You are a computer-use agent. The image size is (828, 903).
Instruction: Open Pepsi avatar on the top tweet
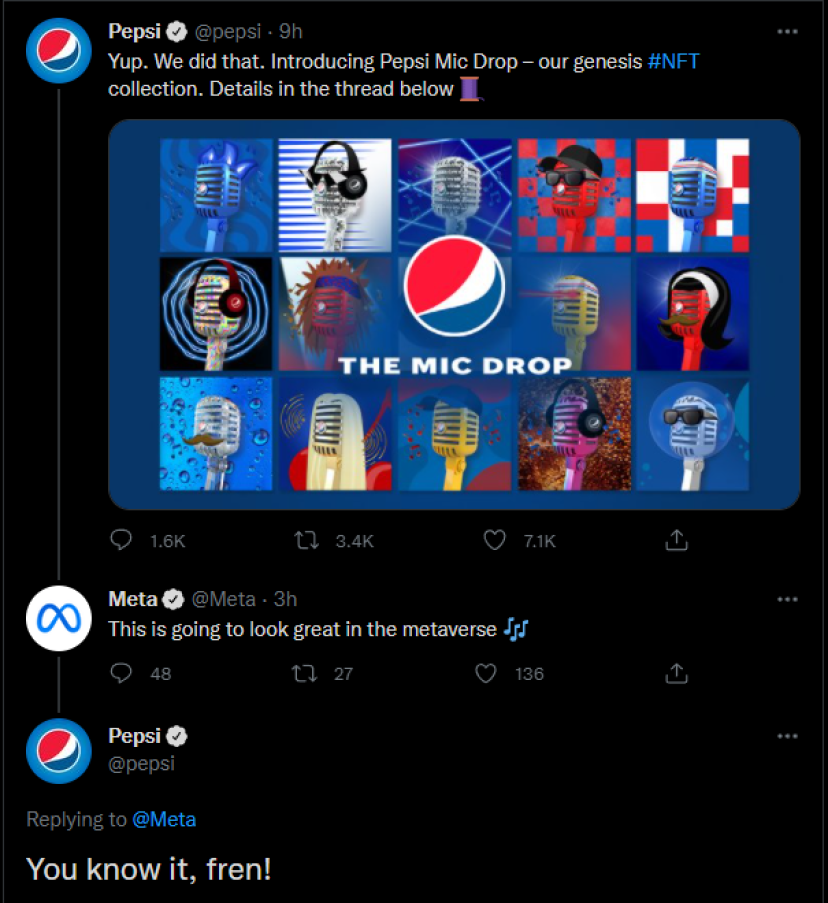(x=59, y=50)
